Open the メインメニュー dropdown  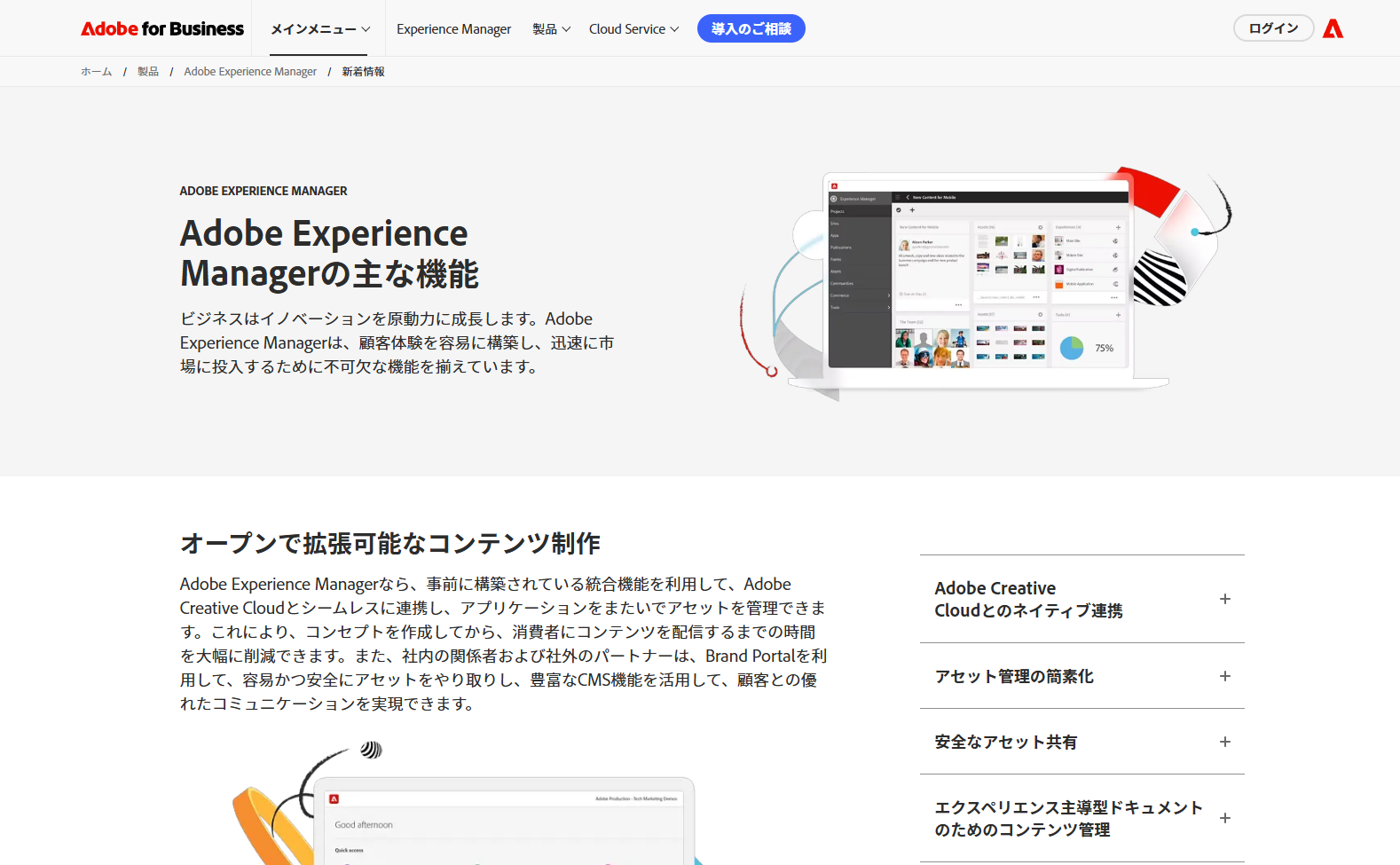[x=320, y=29]
